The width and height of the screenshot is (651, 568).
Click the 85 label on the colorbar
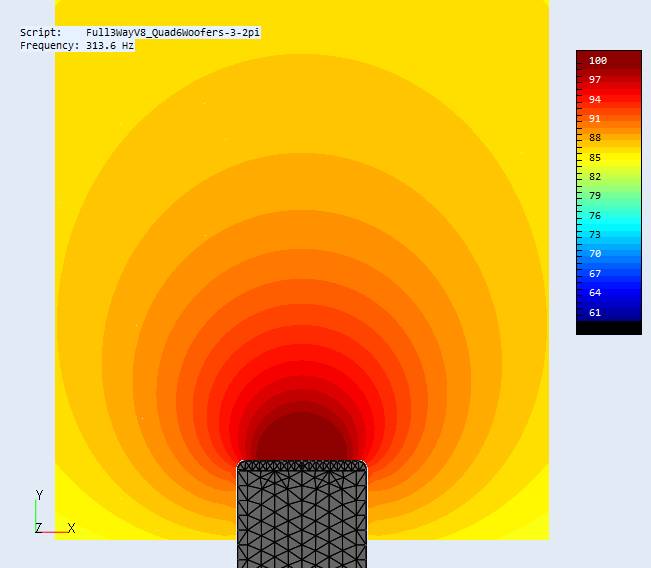point(595,157)
